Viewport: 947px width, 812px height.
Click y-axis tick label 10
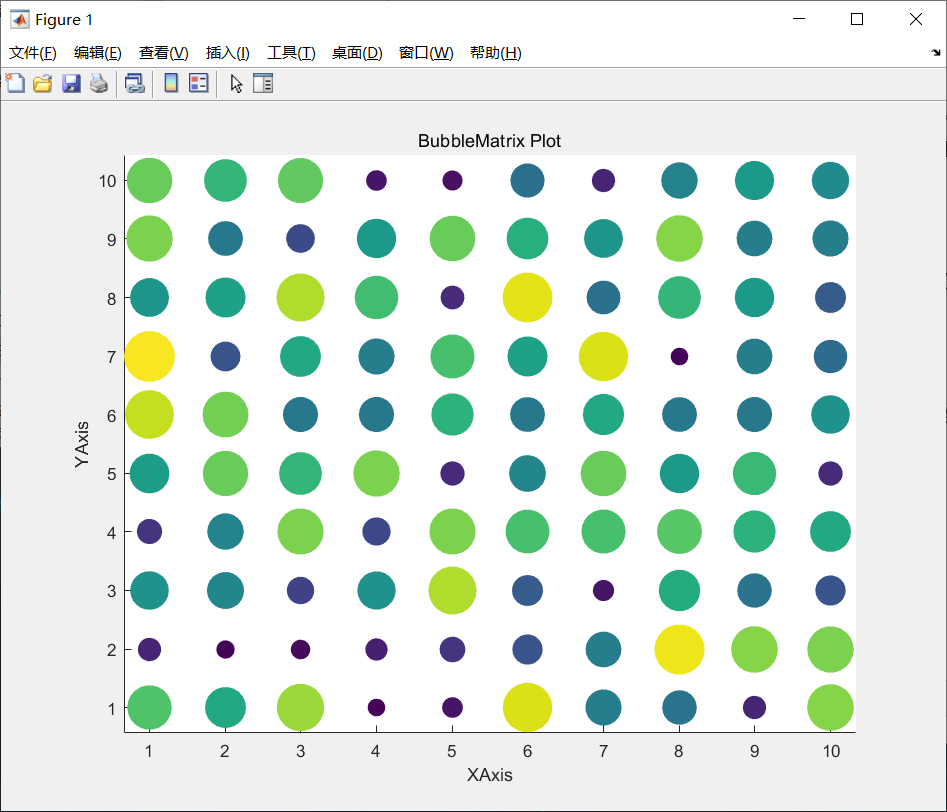108,181
